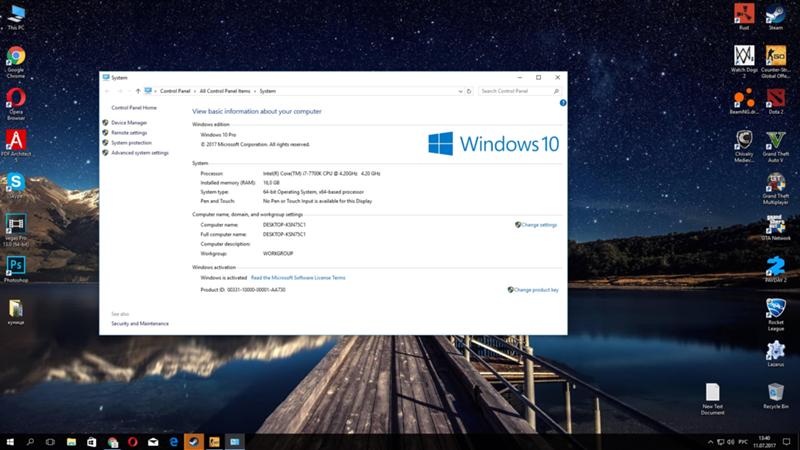Launch BeamNG.drive desktop shortcut
The width and height of the screenshot is (800, 450).
pyautogui.click(x=744, y=101)
